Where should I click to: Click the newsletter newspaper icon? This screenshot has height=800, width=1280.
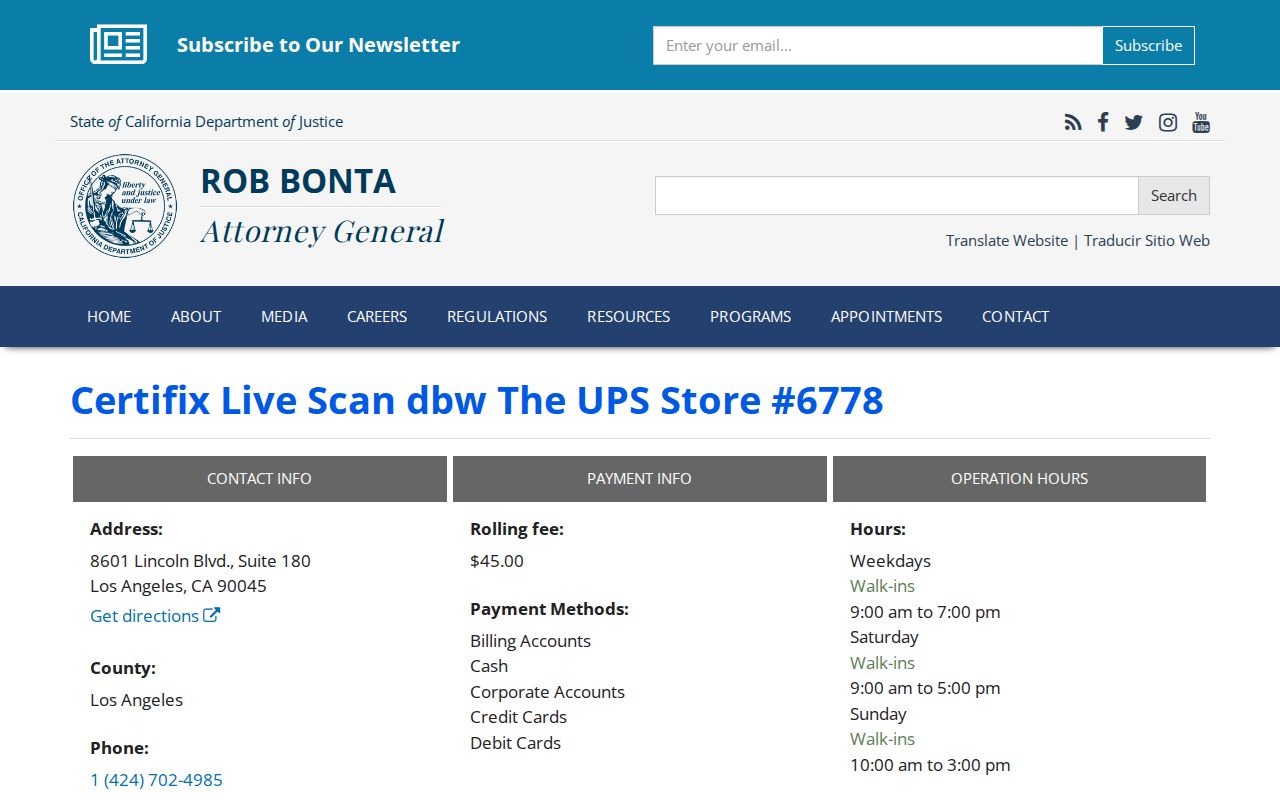(118, 45)
